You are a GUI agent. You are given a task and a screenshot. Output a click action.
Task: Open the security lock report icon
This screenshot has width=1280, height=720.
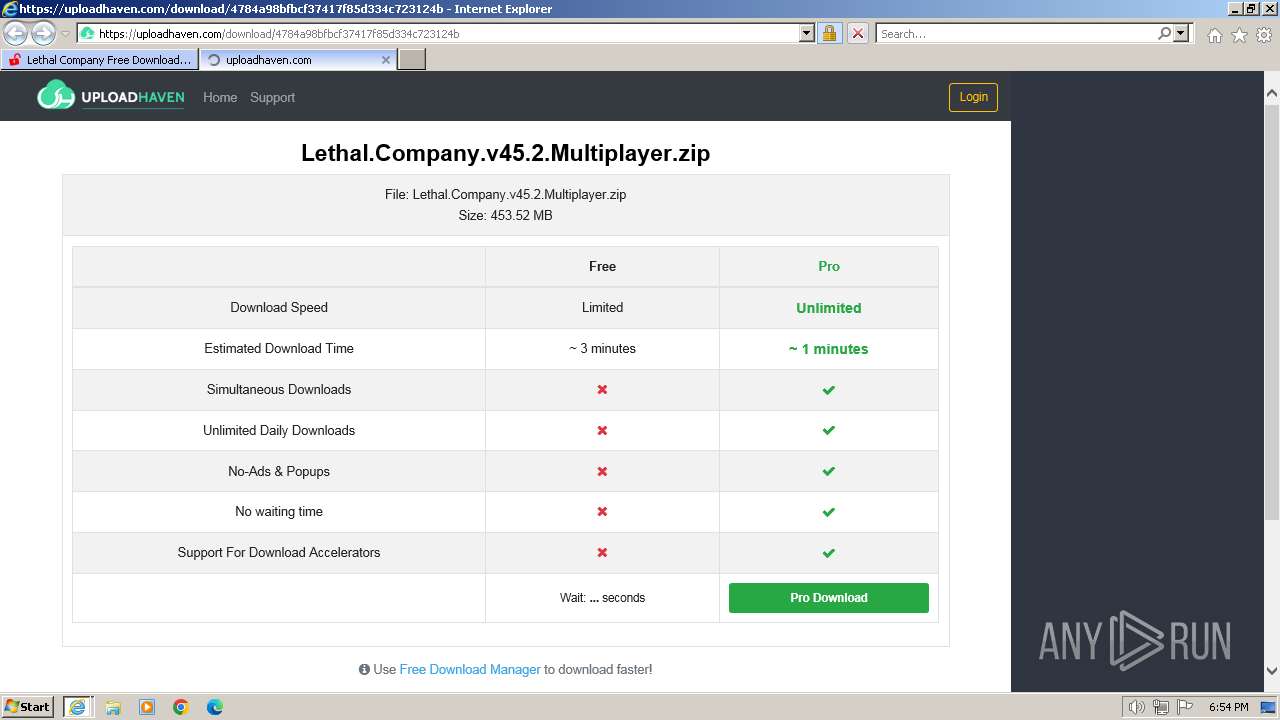829,33
